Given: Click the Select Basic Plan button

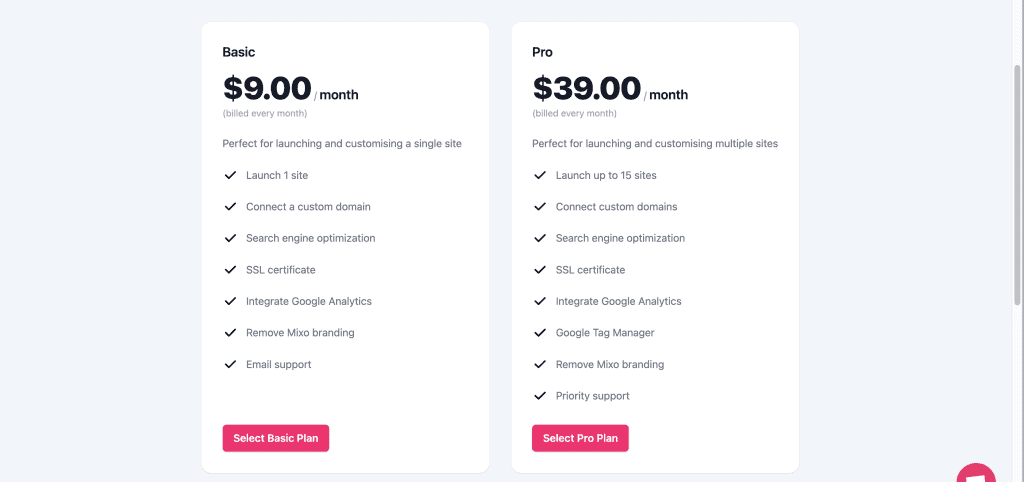Looking at the screenshot, I should point(275,438).
